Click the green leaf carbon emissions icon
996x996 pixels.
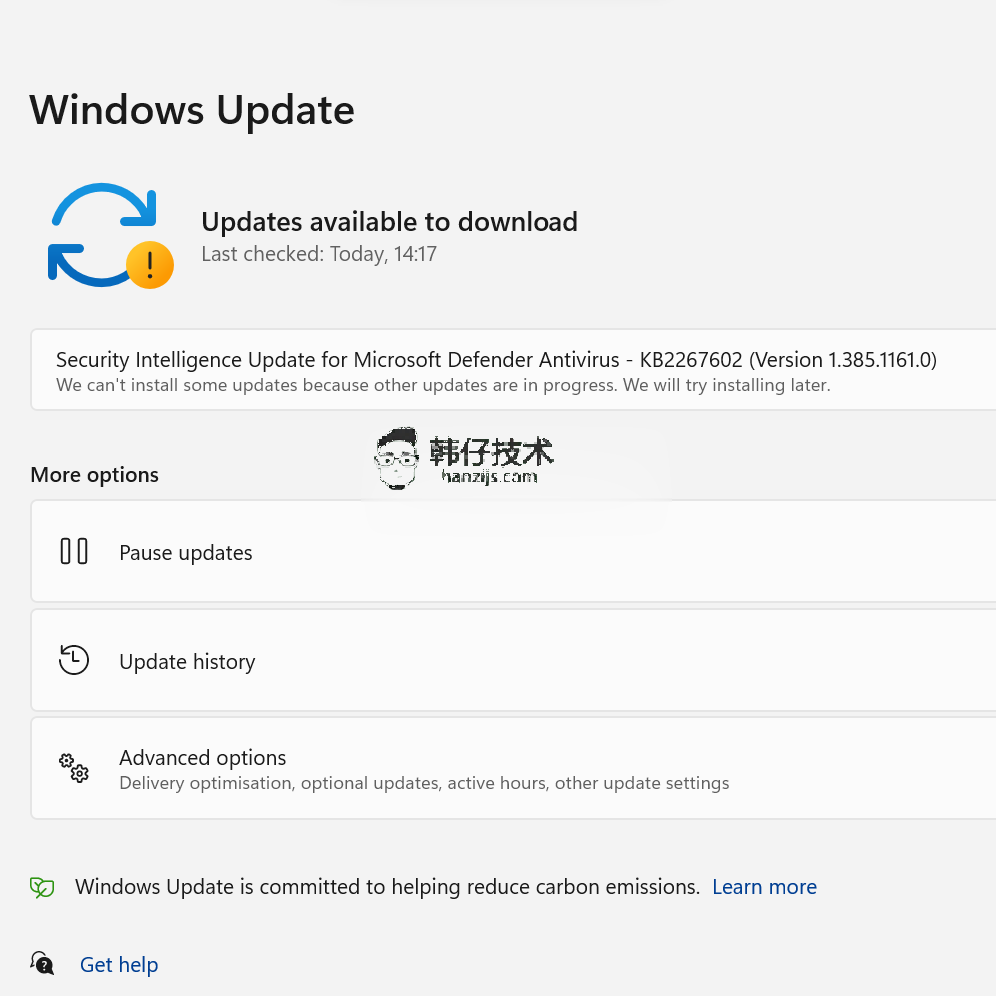point(42,887)
